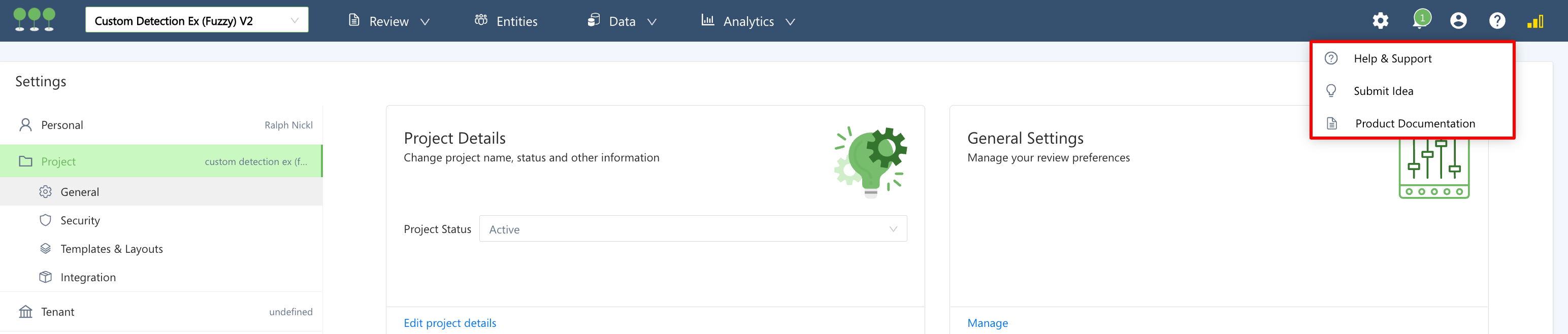Expand the Review menu

tap(389, 22)
